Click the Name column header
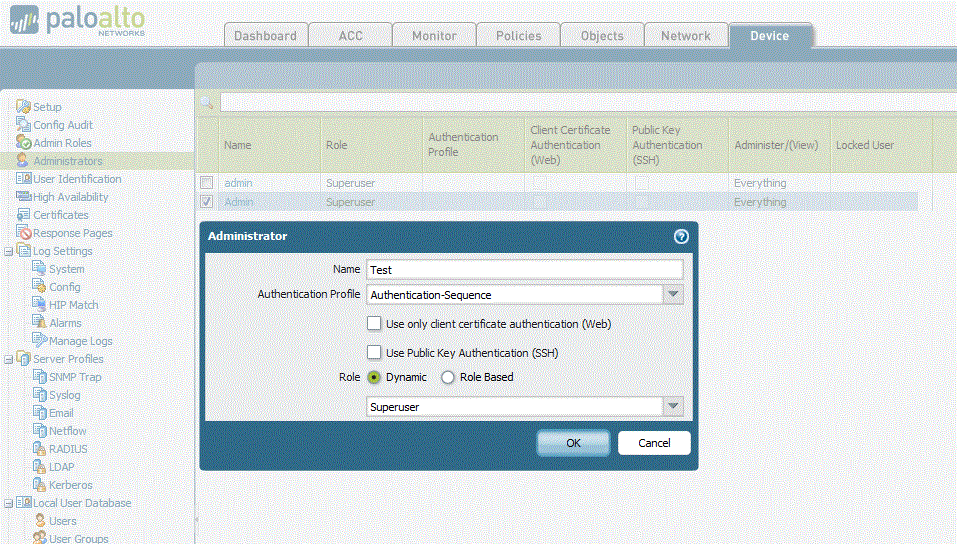 tap(269, 145)
